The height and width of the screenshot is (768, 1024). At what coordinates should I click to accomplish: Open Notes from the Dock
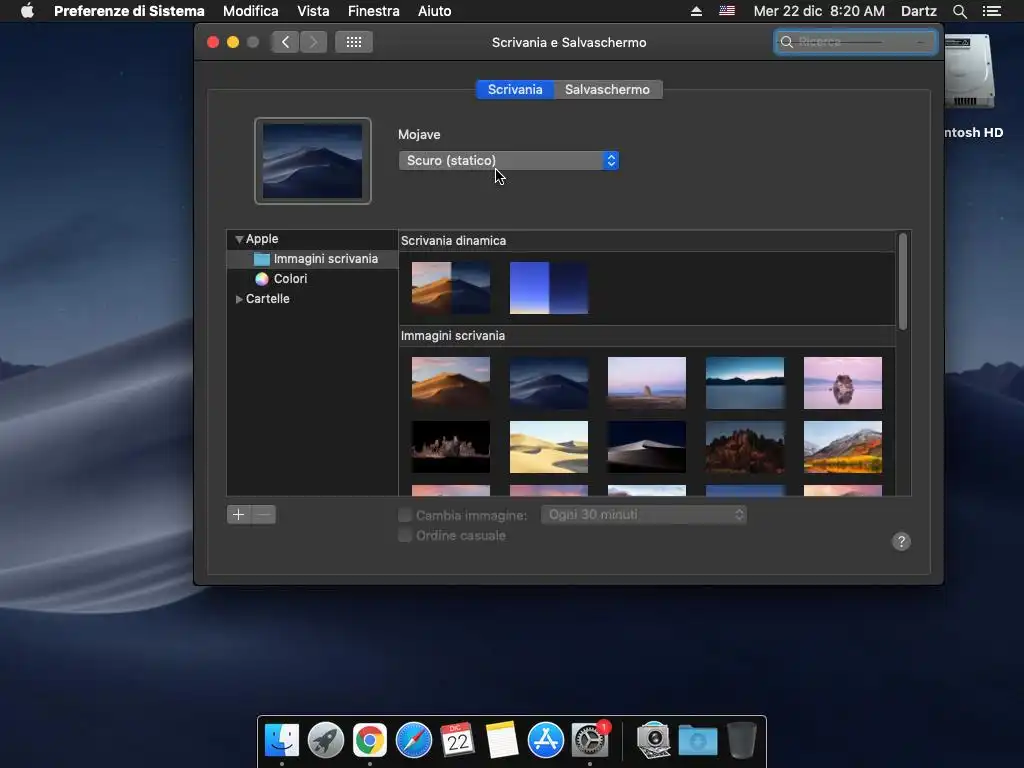(x=502, y=741)
